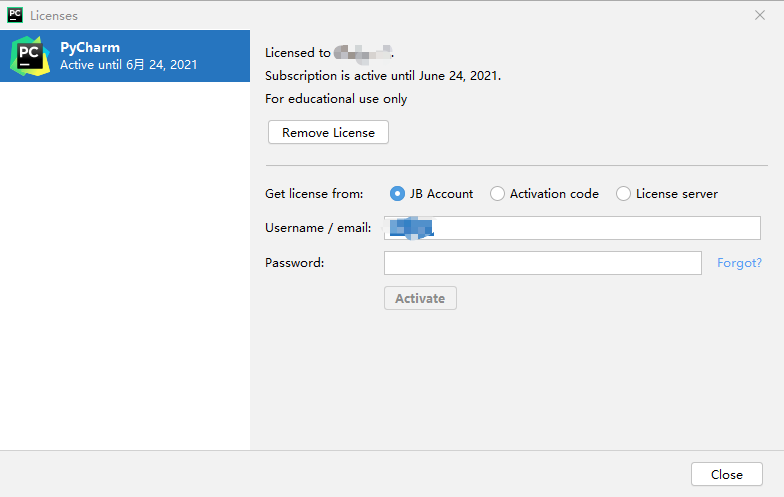Click the 'Username / email:' label

tap(318, 228)
